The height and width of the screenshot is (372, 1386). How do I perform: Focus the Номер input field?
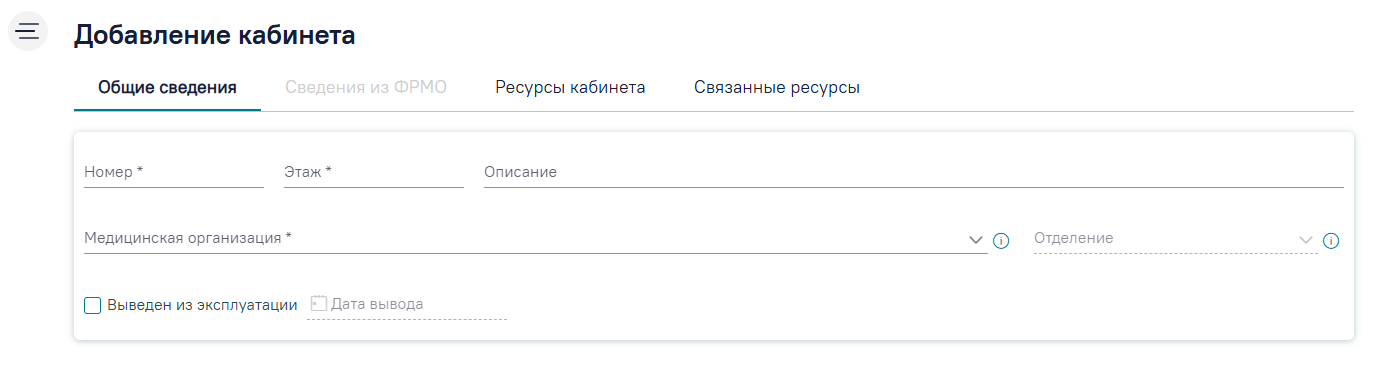[x=174, y=172]
